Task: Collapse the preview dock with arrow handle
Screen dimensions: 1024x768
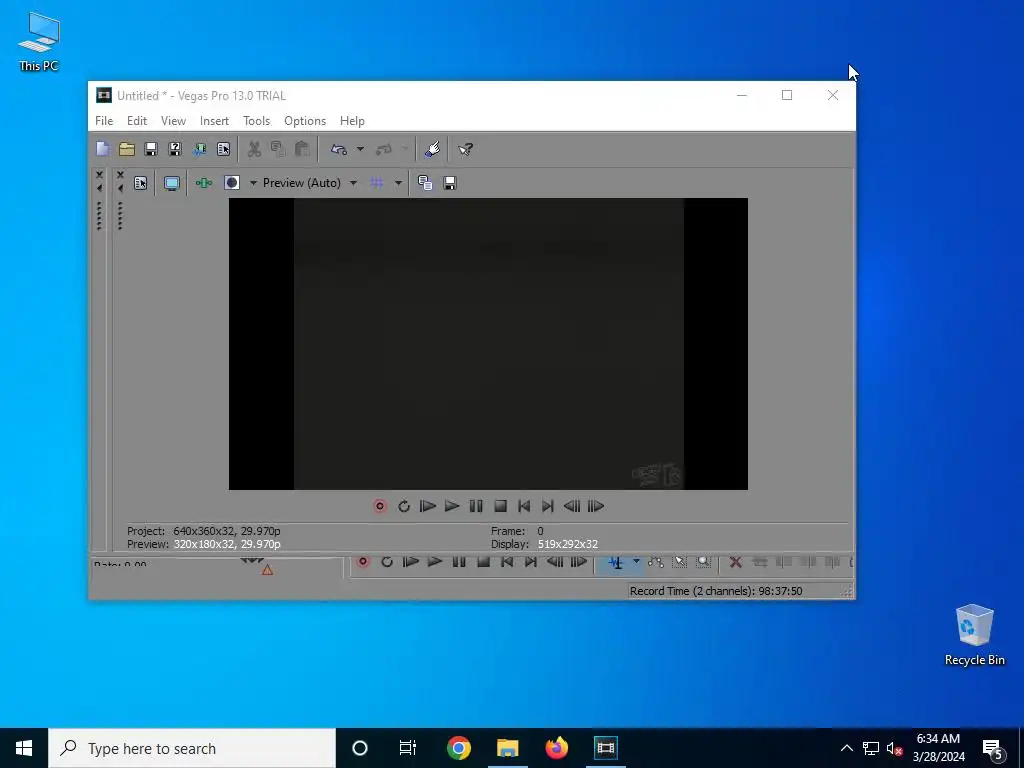Action: 120,188
